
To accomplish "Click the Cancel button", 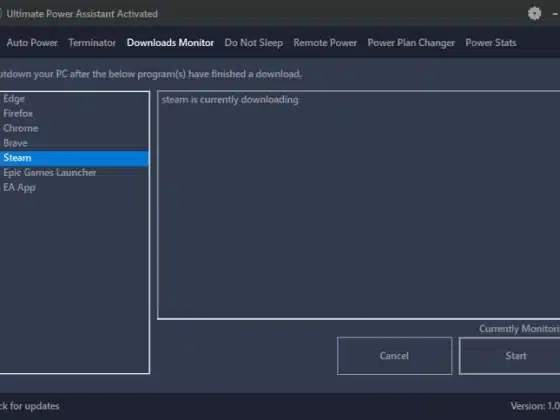I will 394,356.
